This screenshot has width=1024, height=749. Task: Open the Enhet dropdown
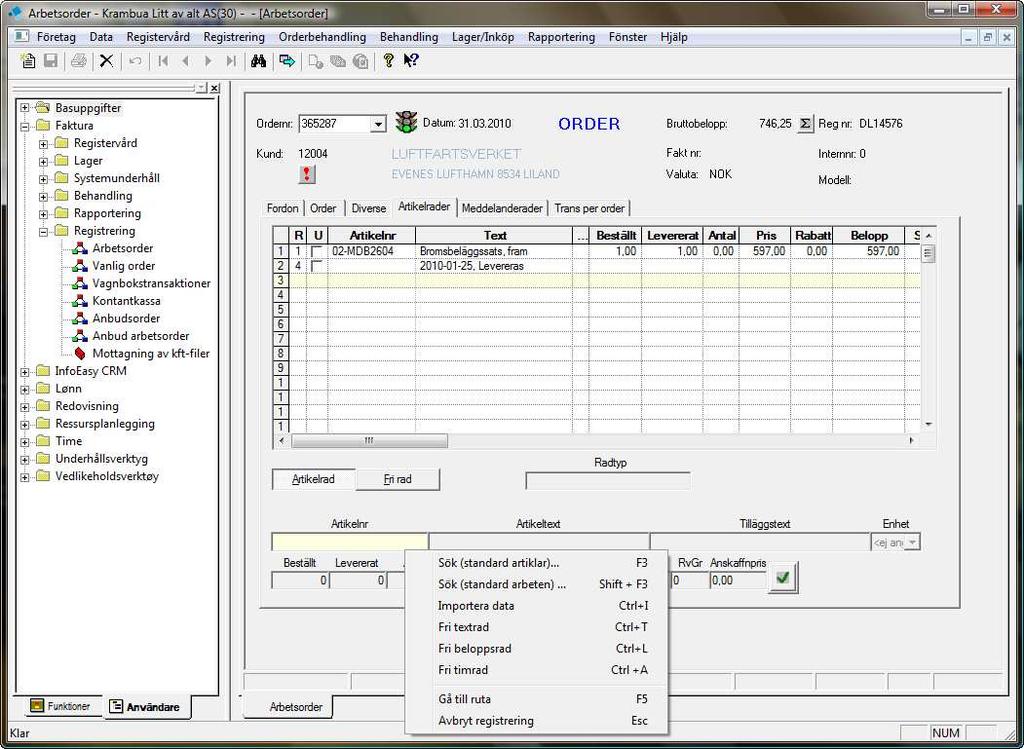[913, 542]
